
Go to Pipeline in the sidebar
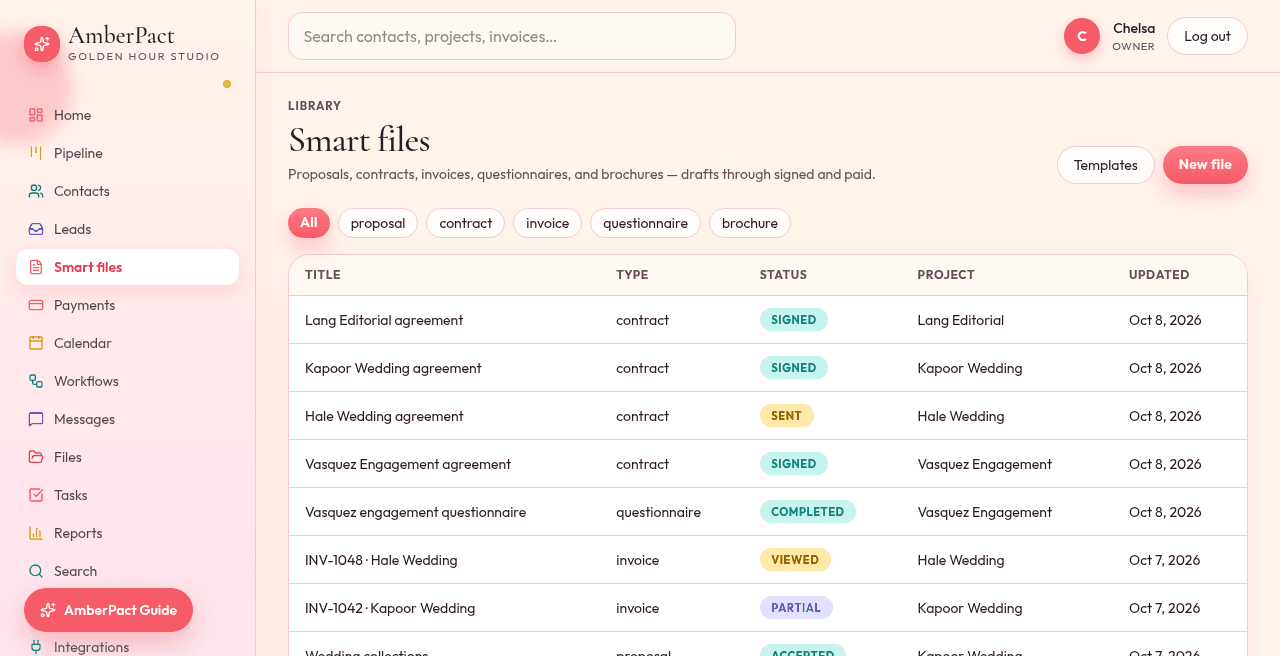pos(127,153)
